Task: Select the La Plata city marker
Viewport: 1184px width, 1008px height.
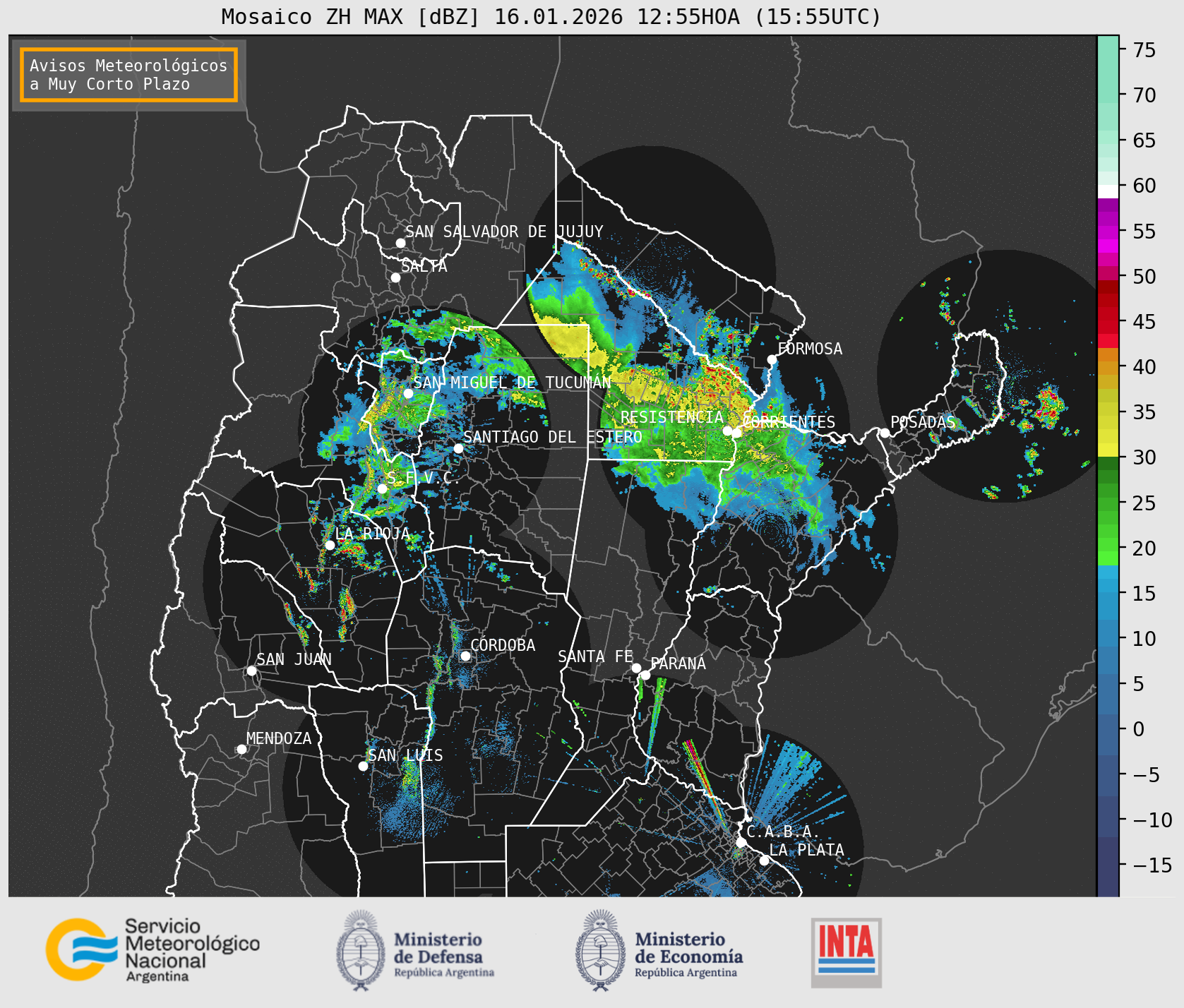Action: coord(764,860)
